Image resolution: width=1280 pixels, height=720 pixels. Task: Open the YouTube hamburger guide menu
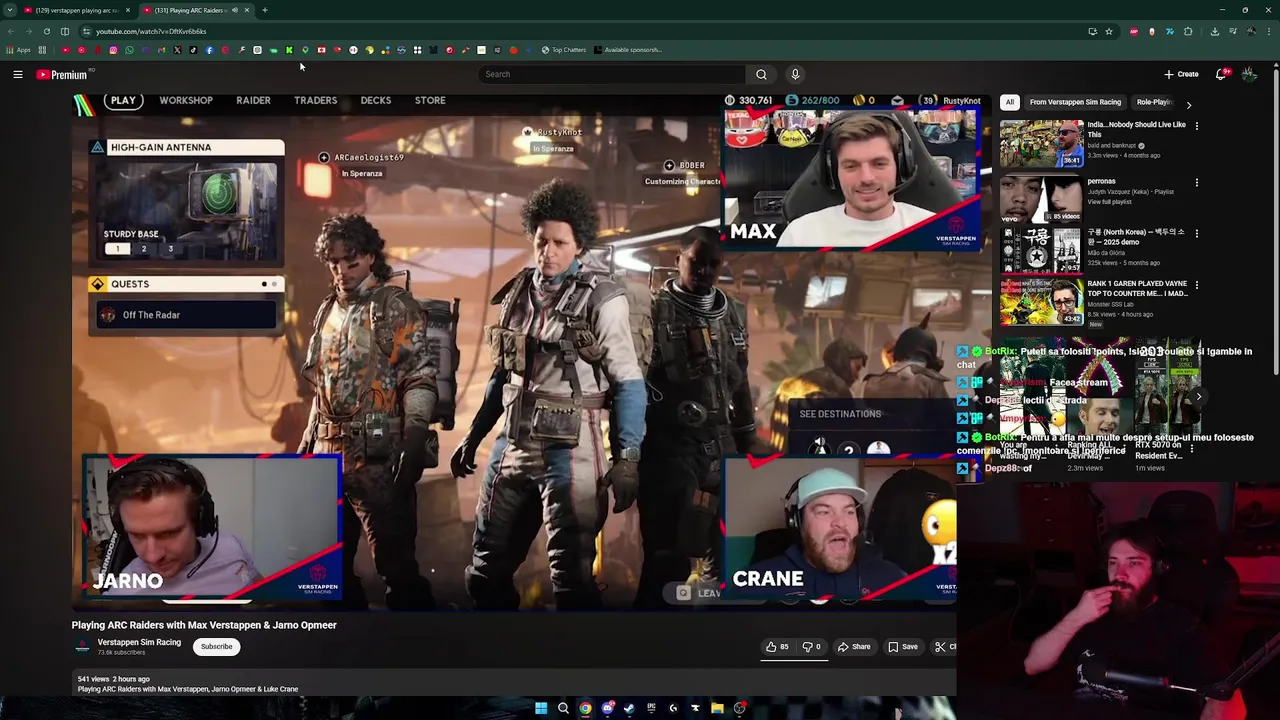[18, 74]
